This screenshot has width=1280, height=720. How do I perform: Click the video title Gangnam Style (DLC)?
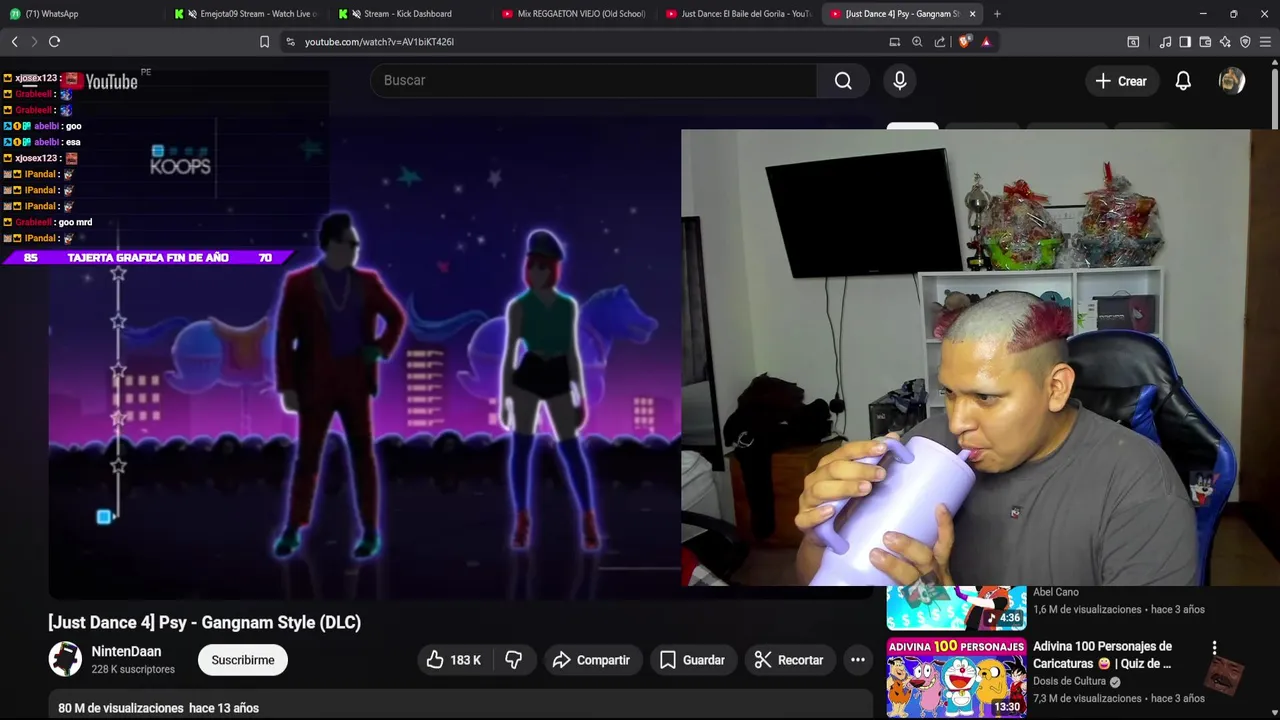204,622
